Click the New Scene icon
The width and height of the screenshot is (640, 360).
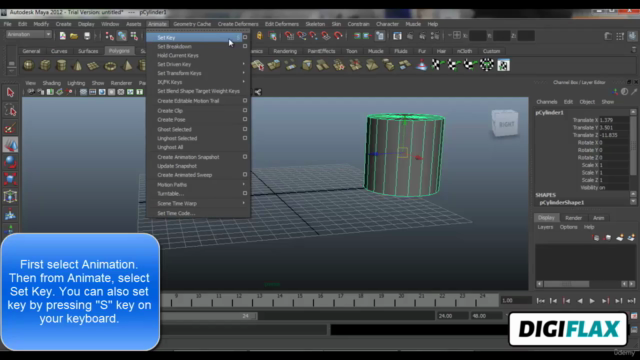pyautogui.click(x=63, y=36)
